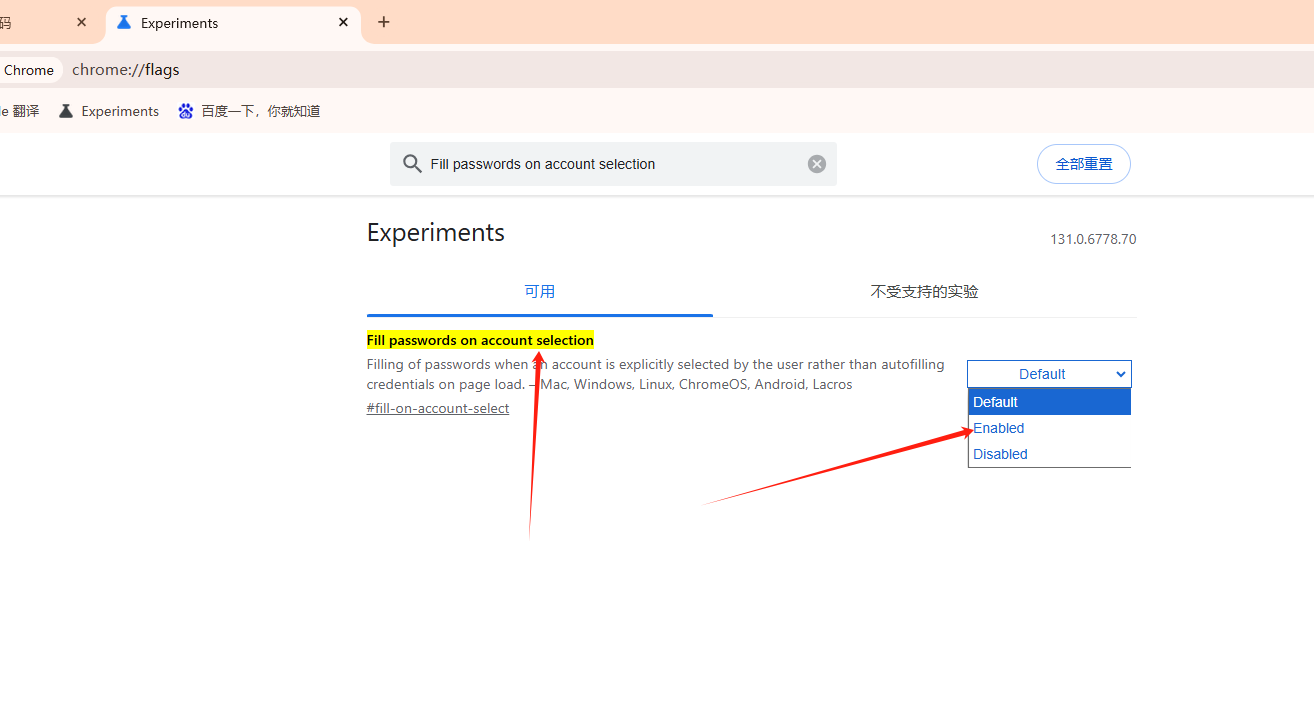Focus the flags search input field
This screenshot has width=1314, height=716.
[x=613, y=164]
